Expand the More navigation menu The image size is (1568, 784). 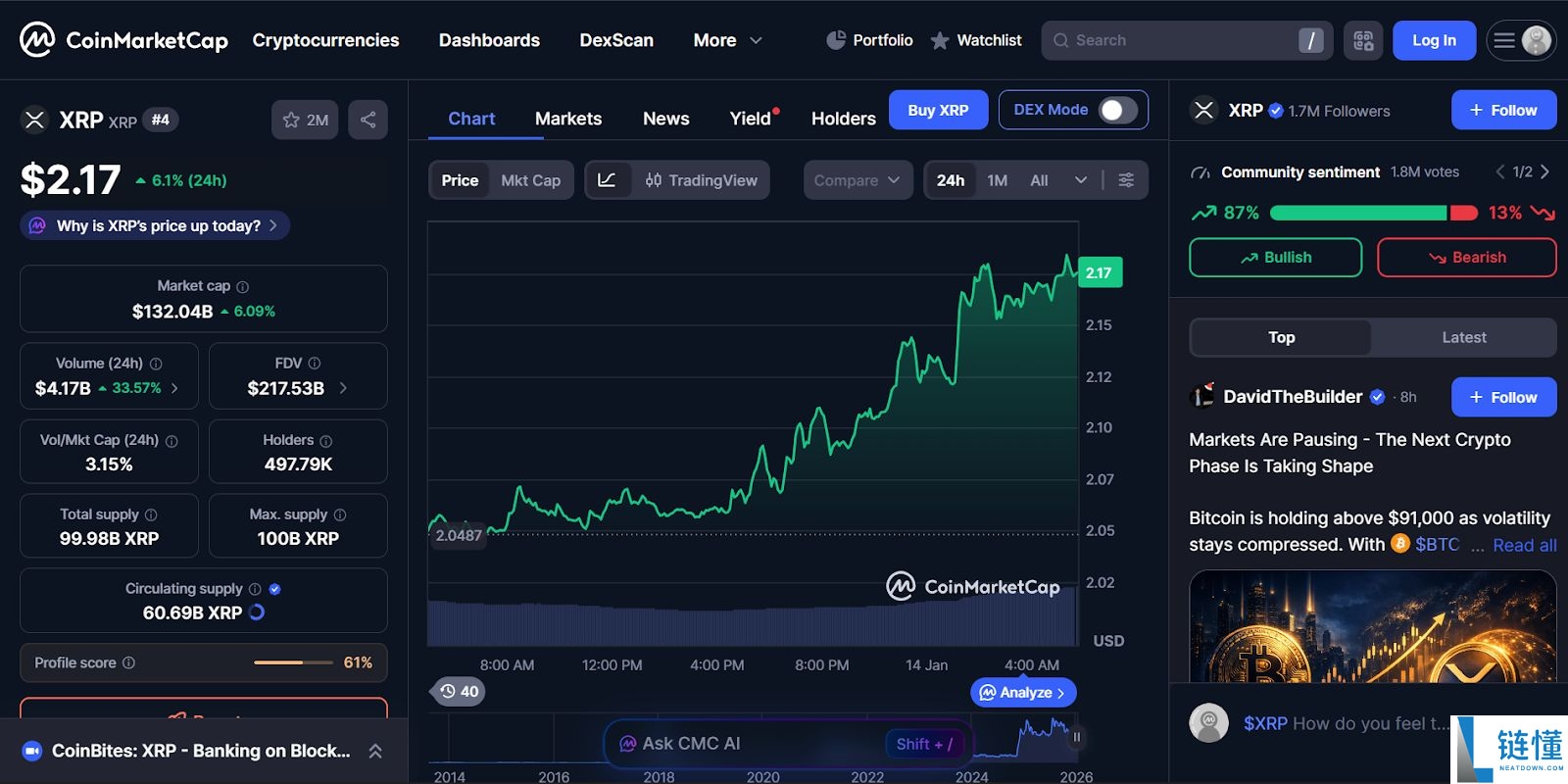tap(727, 40)
